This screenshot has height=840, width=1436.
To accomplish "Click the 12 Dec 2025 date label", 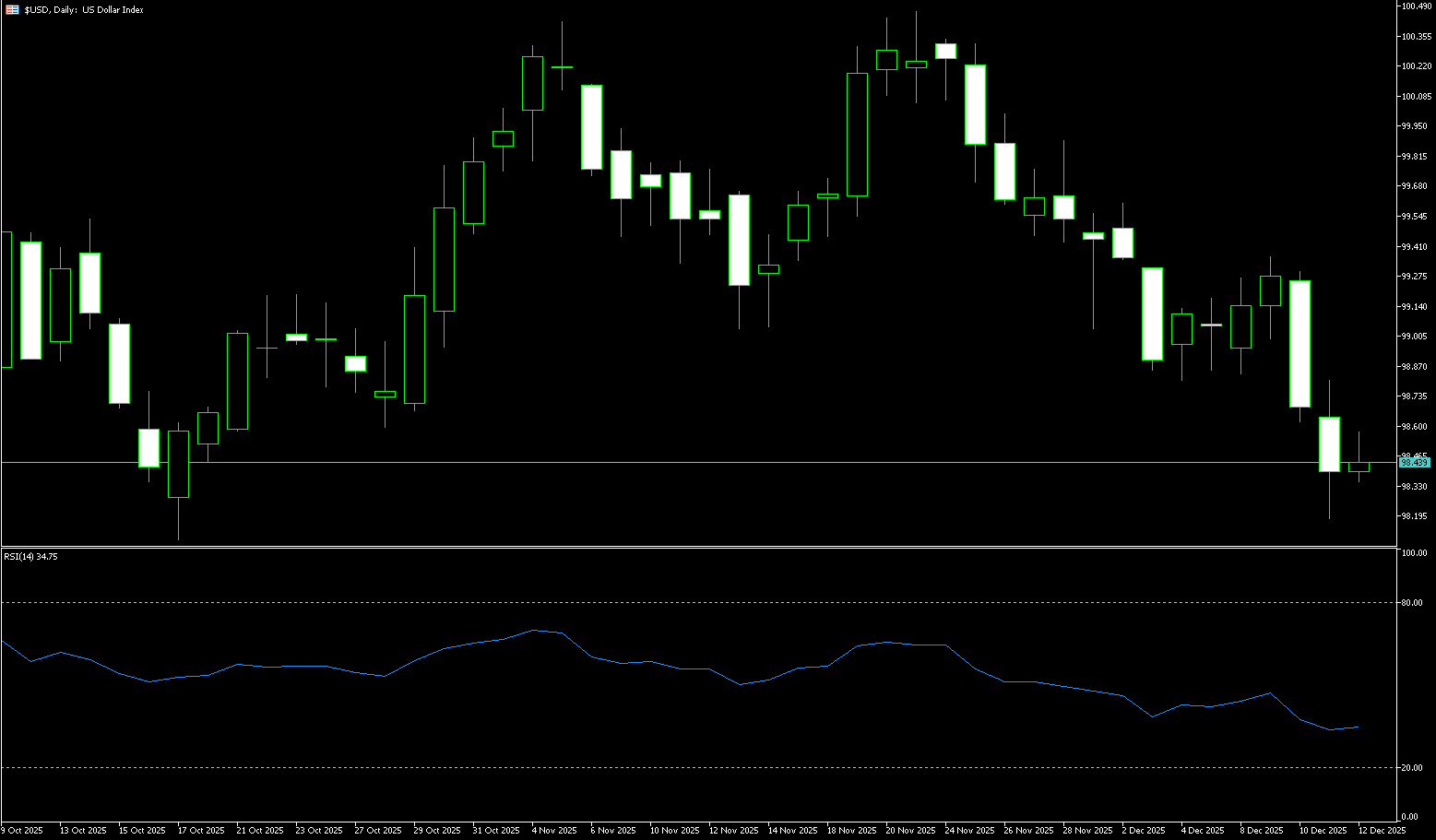I will coord(1381,831).
